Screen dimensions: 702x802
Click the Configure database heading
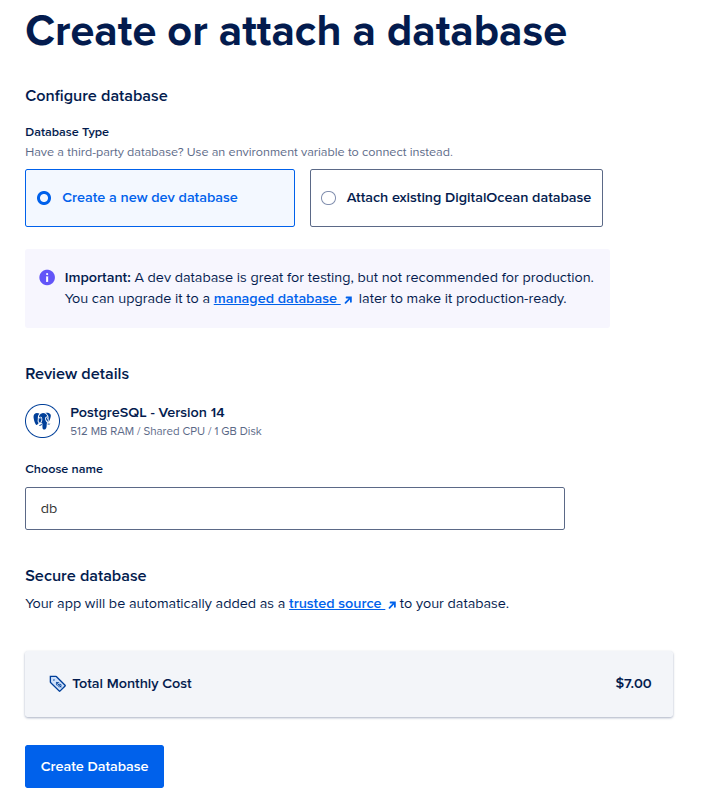[96, 96]
